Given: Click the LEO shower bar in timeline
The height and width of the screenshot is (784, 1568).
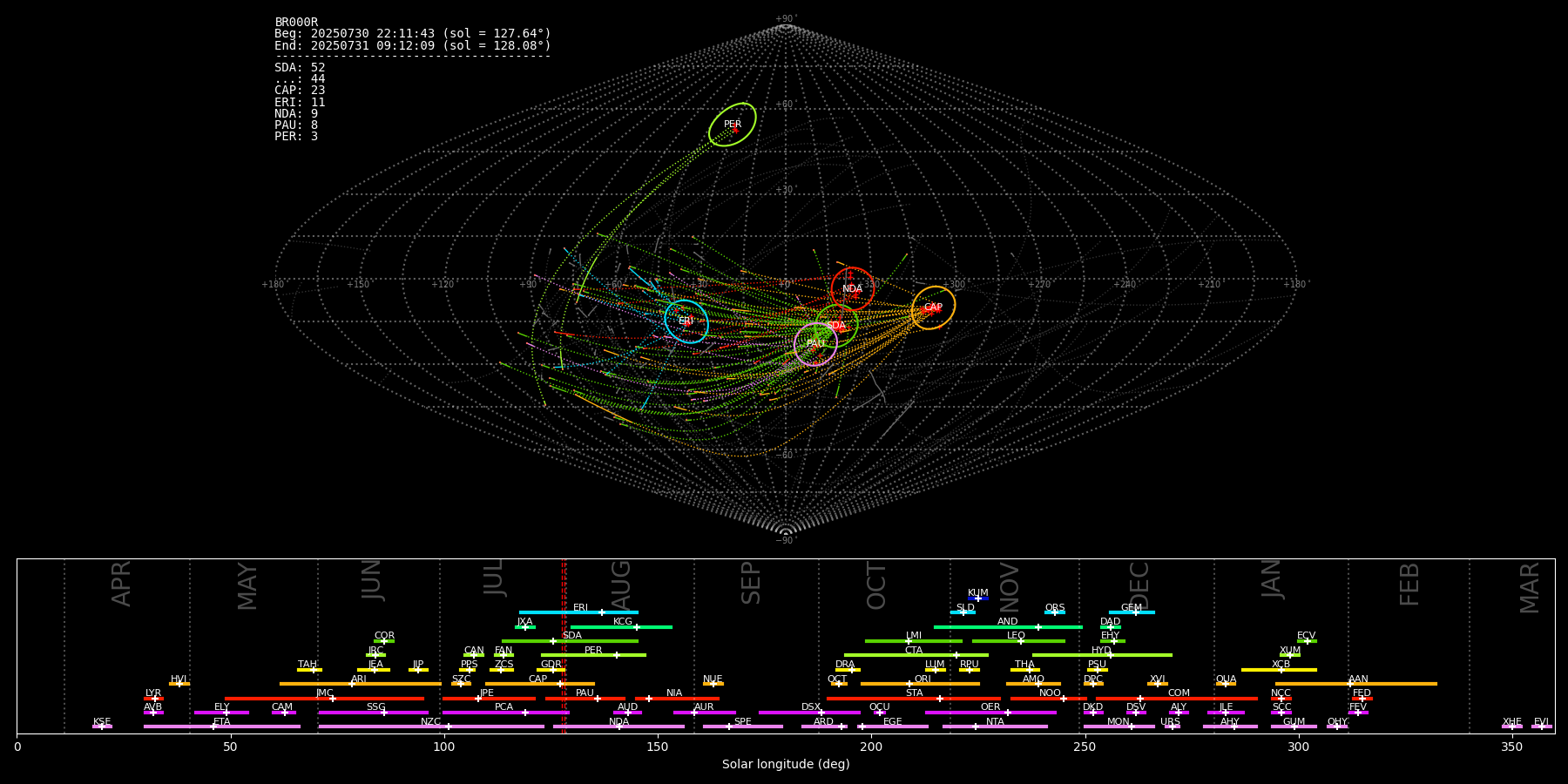Looking at the screenshot, I should click(1018, 641).
